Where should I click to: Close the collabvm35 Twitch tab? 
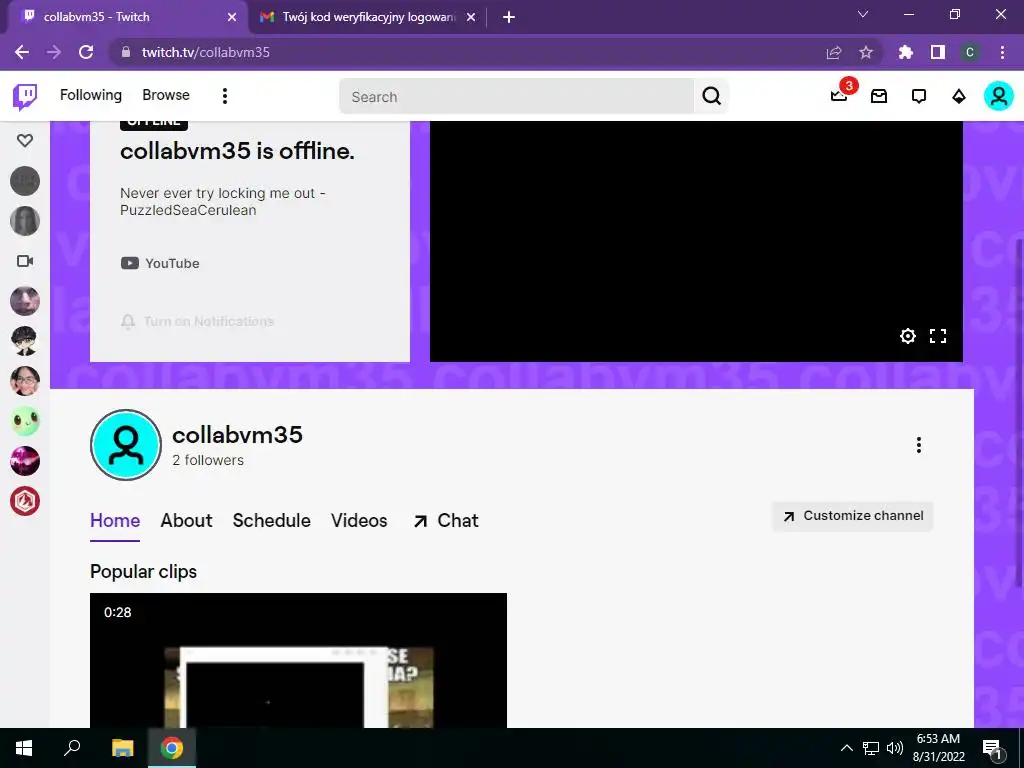(x=232, y=17)
